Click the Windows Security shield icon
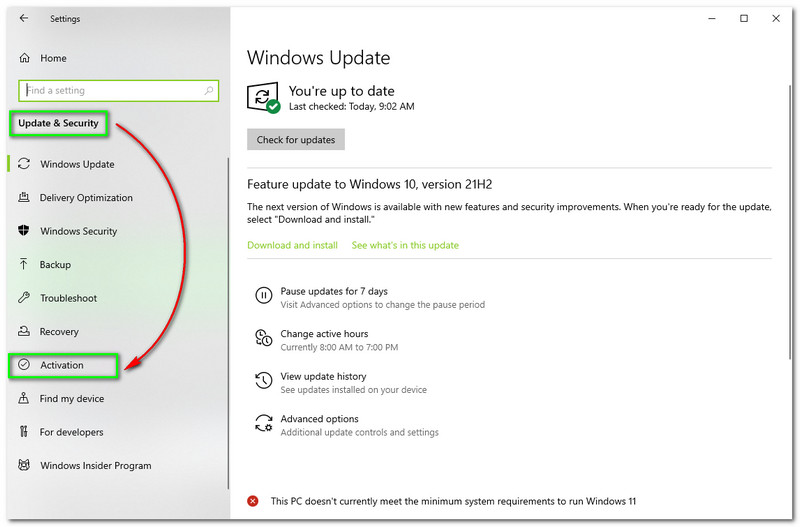This screenshot has width=800, height=527. pyautogui.click(x=24, y=231)
